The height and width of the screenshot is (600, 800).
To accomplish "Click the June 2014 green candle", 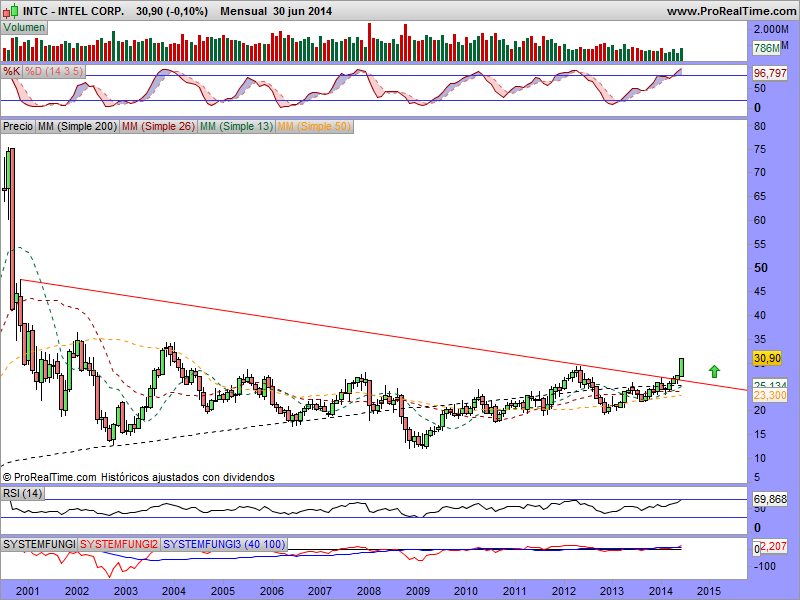I will point(681,367).
